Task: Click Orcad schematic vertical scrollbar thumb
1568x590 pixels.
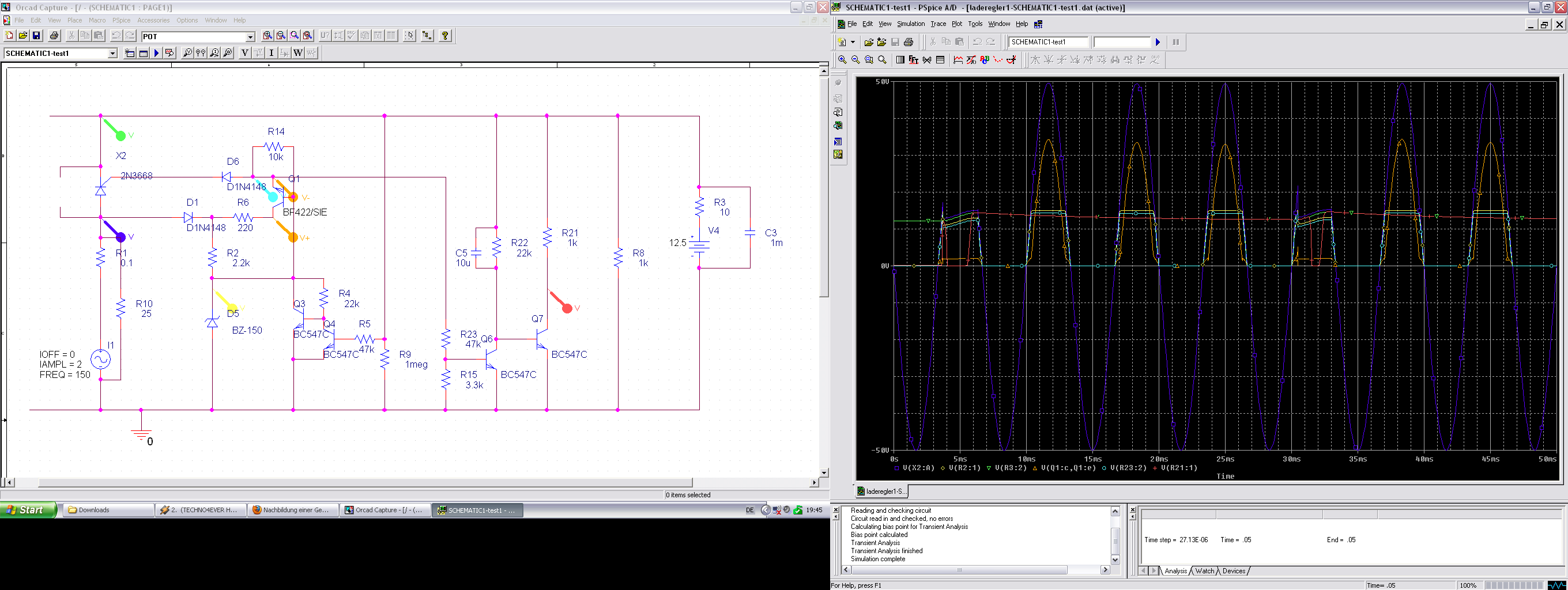Action: pyautogui.click(x=824, y=186)
